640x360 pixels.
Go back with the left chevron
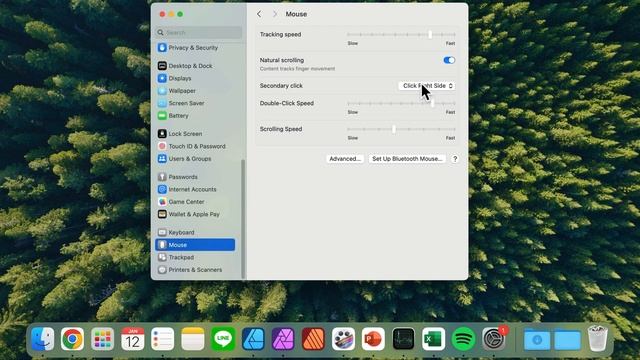point(259,14)
